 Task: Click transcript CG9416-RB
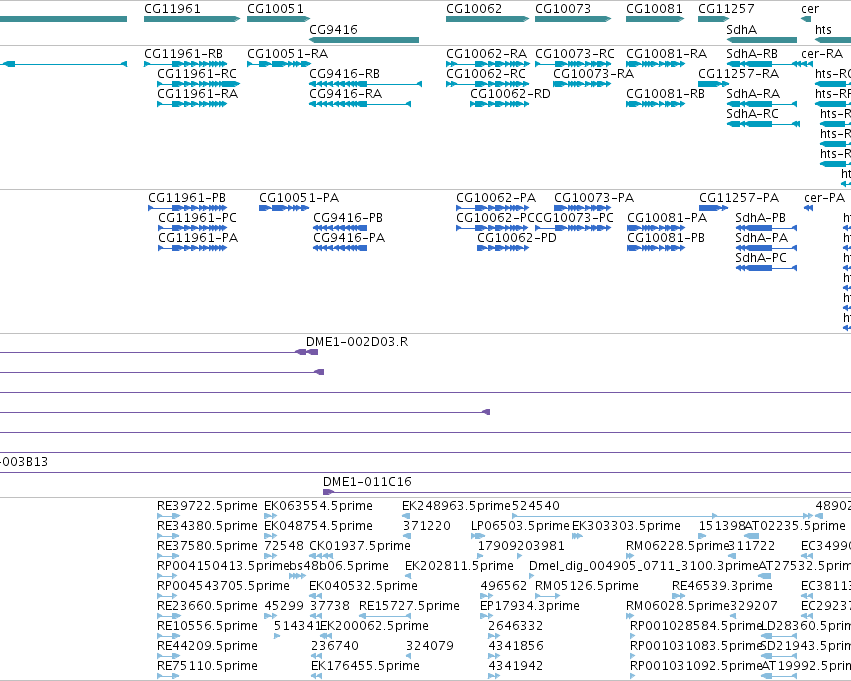[365, 84]
